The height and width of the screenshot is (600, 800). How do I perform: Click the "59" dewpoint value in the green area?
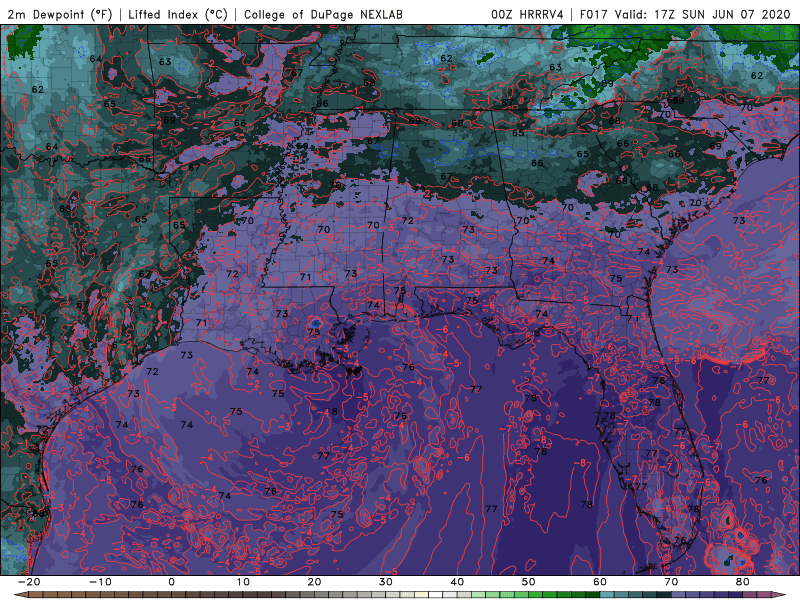click(x=607, y=83)
